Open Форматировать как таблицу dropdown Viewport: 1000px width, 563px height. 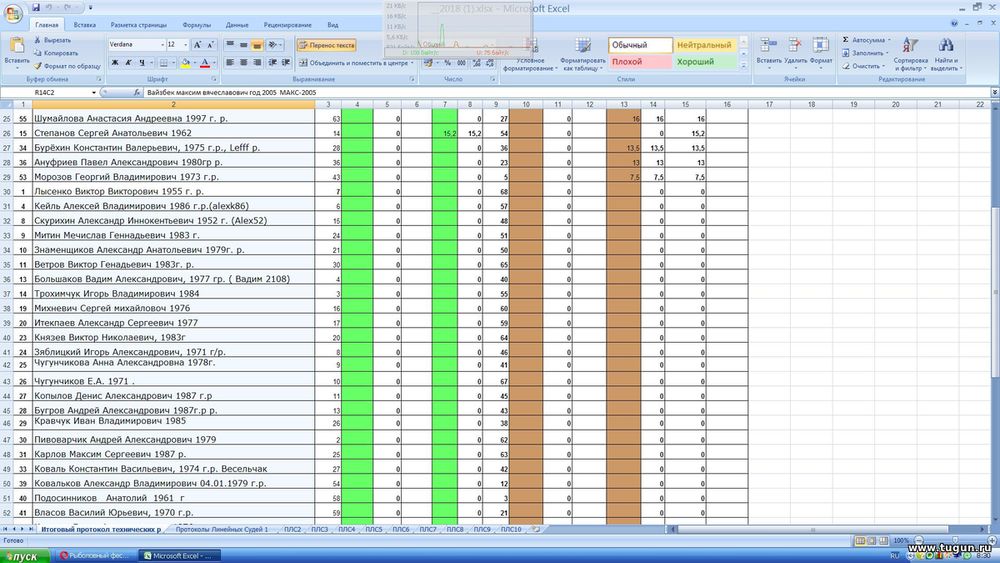coord(582,54)
